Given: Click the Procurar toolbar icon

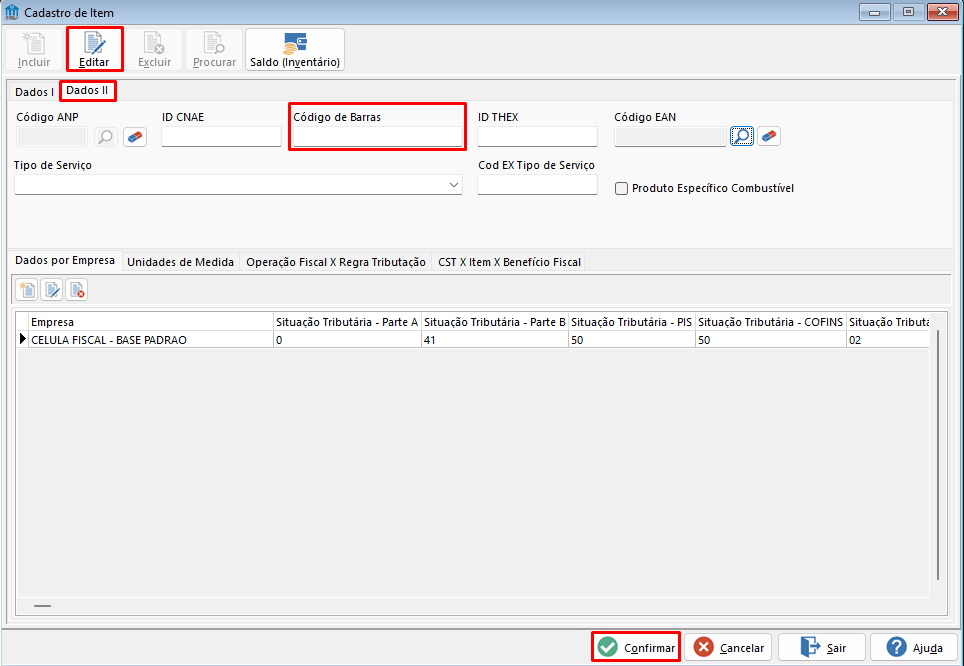Looking at the screenshot, I should tap(214, 49).
